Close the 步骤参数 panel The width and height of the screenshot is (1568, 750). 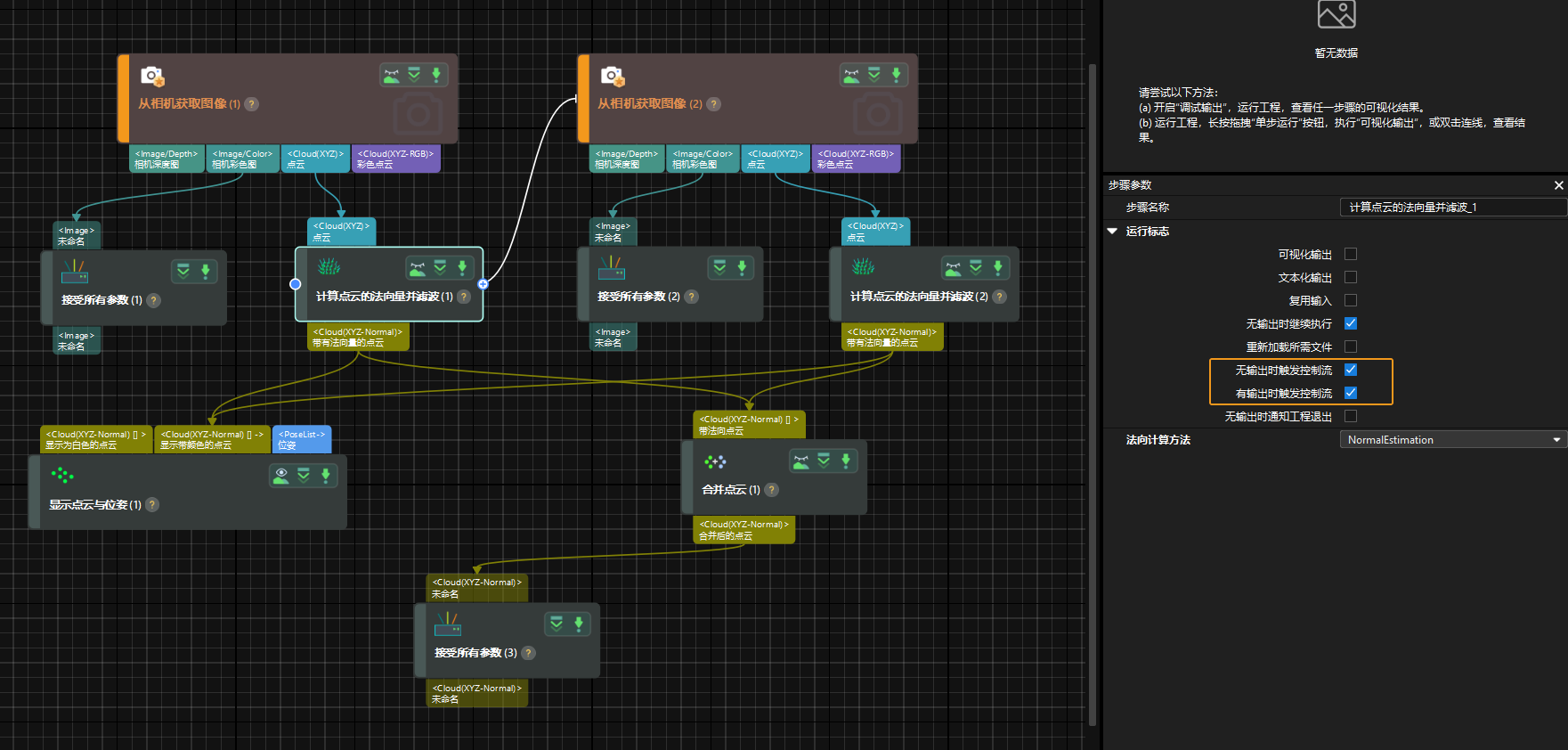tap(1558, 185)
